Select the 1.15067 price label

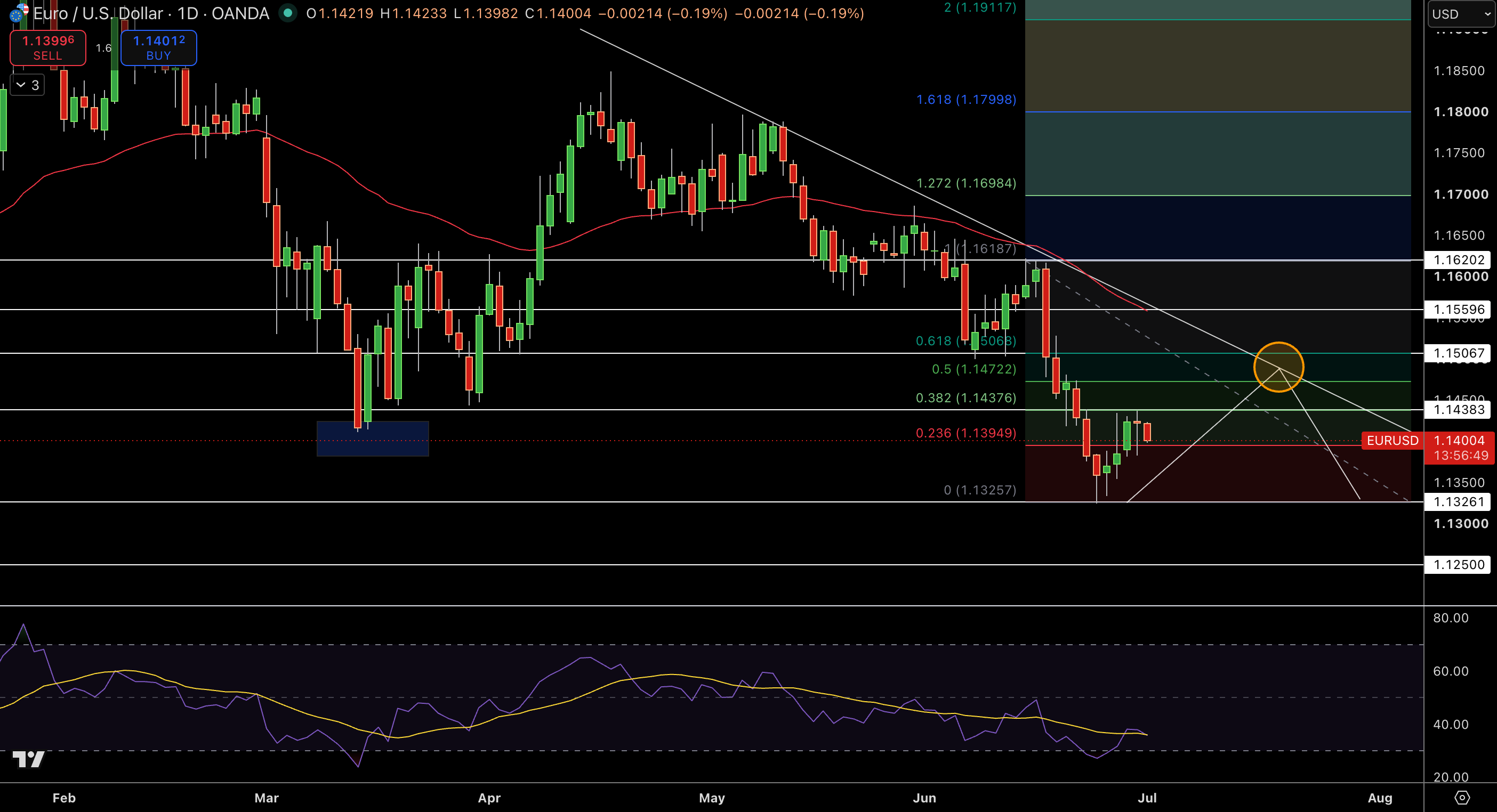pos(1458,353)
